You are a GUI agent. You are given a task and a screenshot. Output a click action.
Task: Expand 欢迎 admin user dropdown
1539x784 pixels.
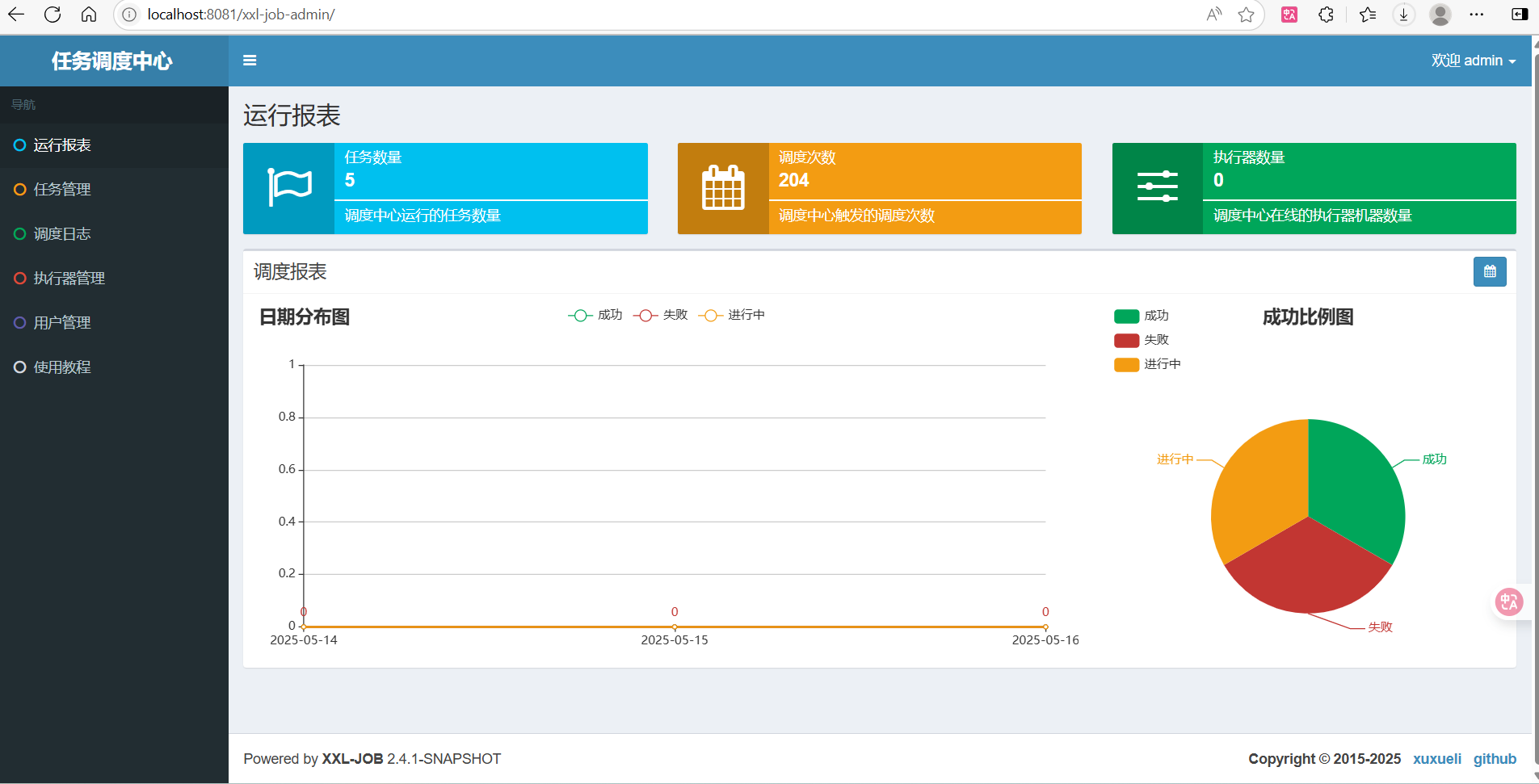click(1474, 61)
